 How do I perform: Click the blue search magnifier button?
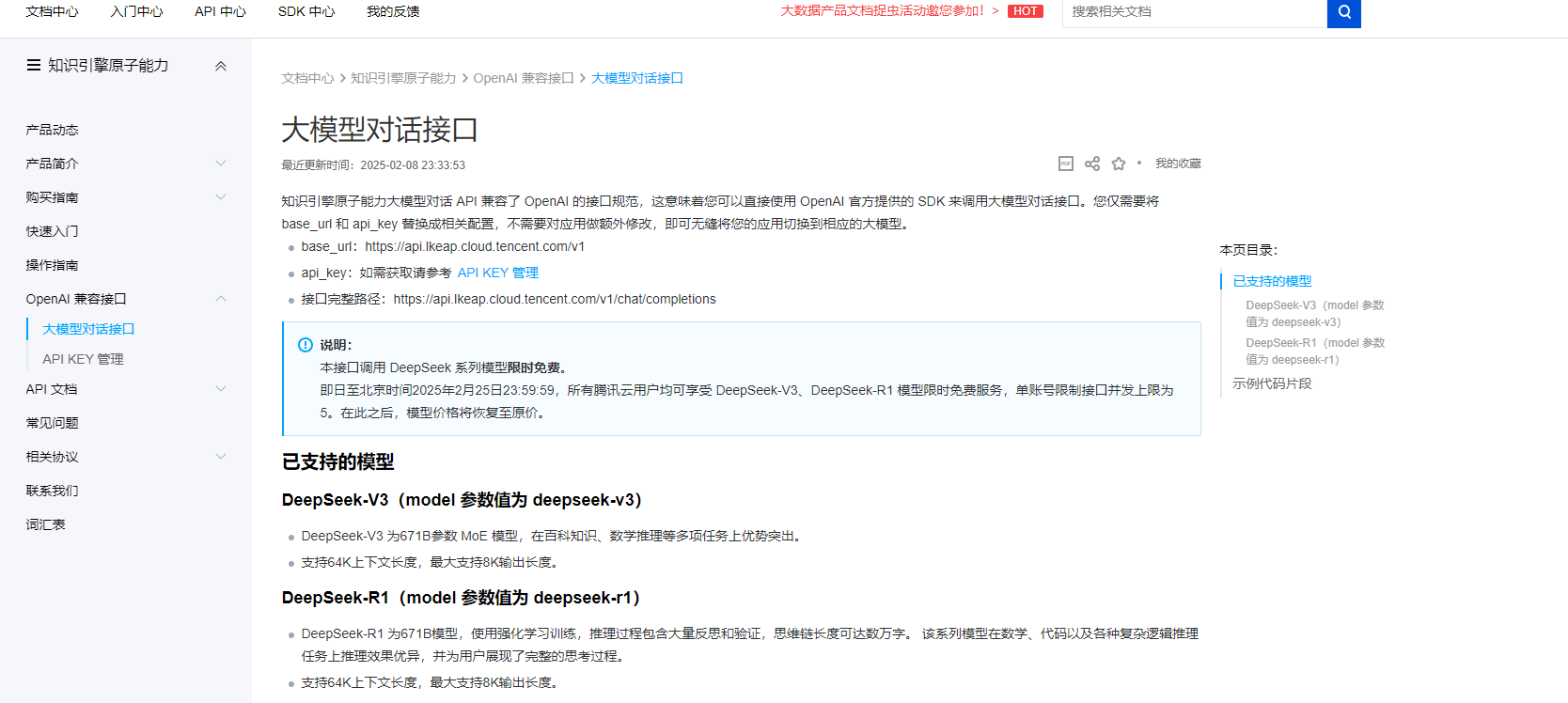(1343, 12)
